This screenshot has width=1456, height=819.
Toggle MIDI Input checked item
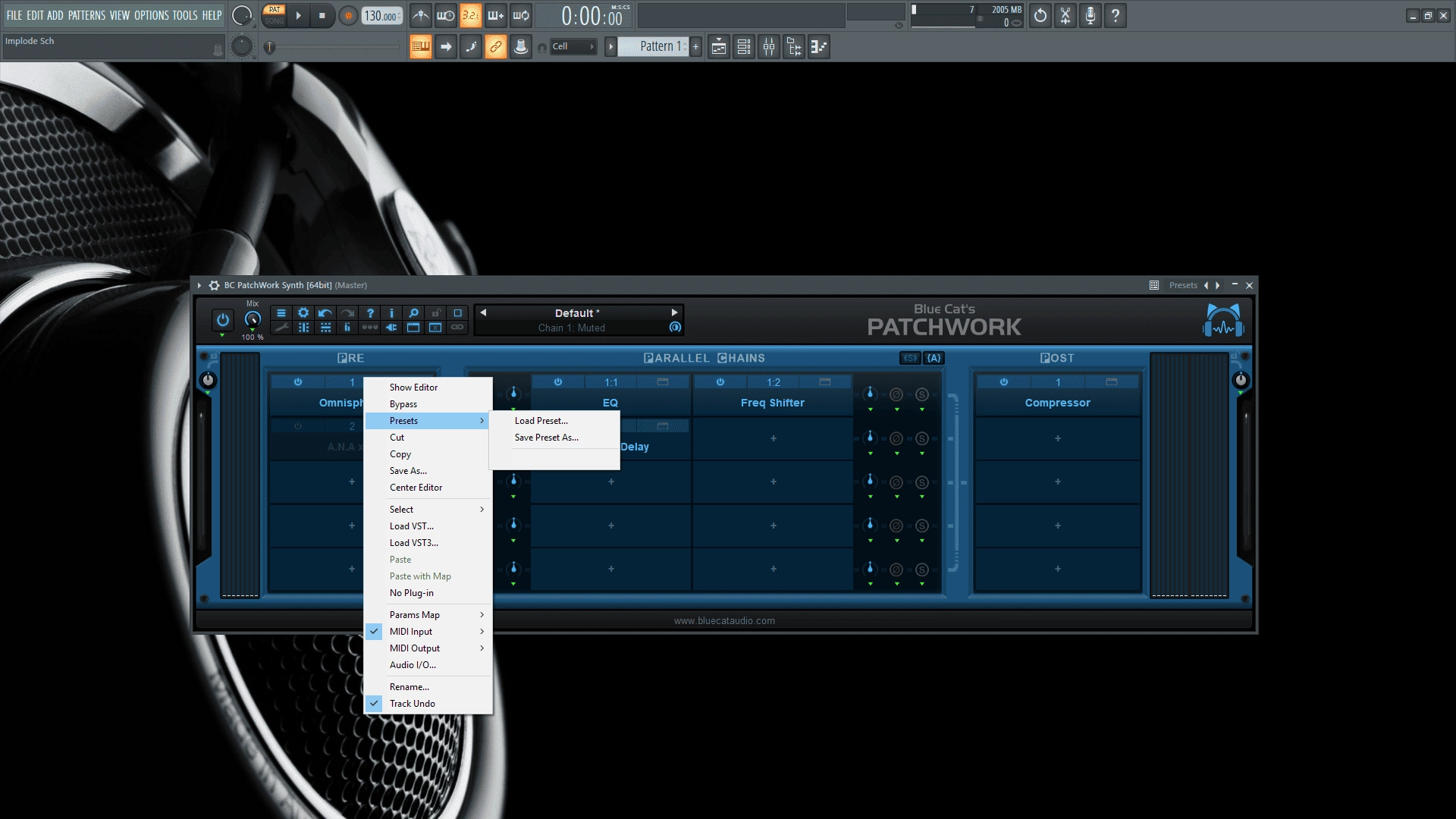click(428, 632)
